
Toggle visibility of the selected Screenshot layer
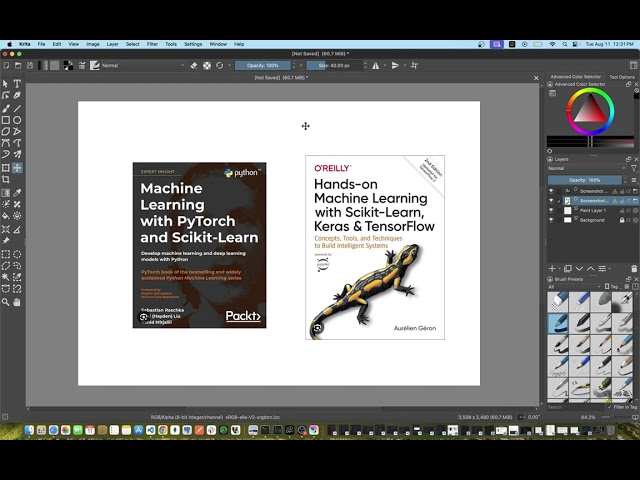click(551, 200)
